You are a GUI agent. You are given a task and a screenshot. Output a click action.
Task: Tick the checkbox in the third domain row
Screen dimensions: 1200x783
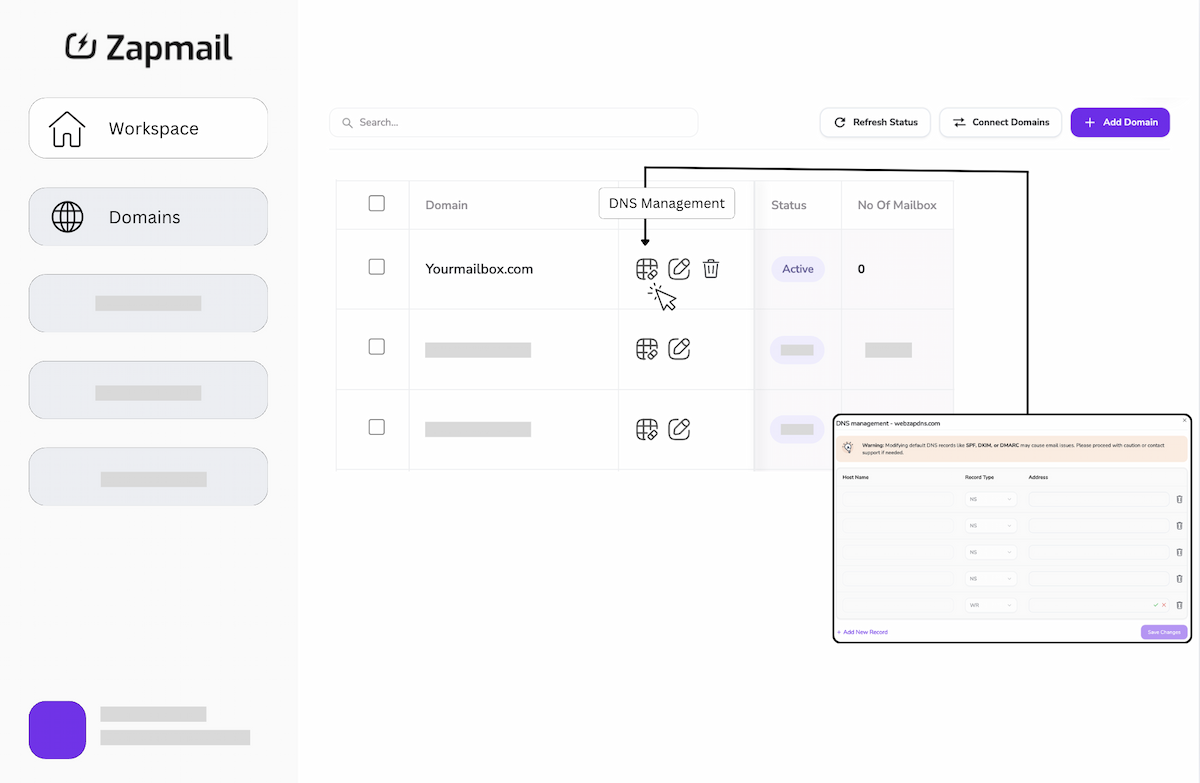pos(376,427)
